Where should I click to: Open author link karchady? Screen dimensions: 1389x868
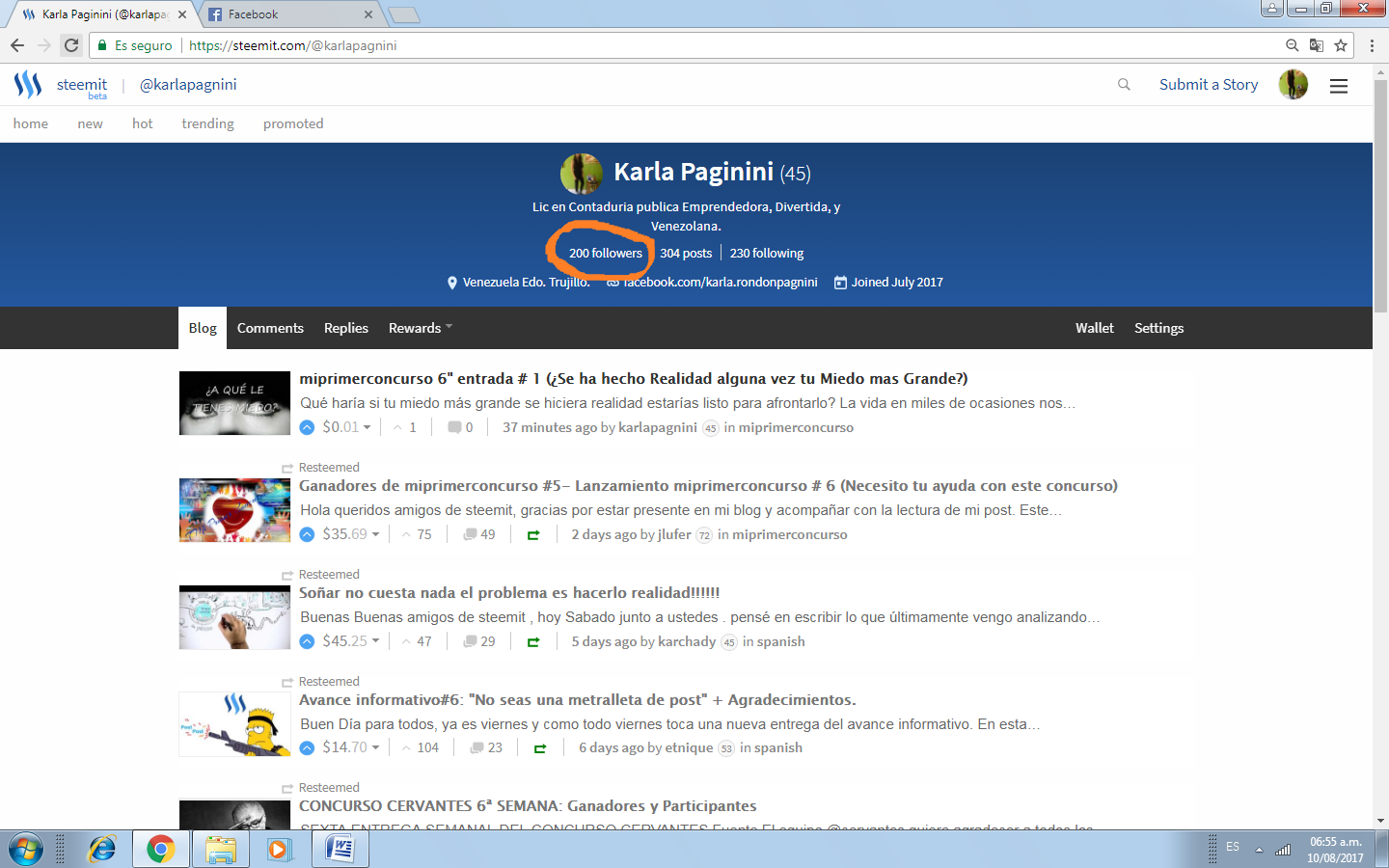(x=687, y=641)
